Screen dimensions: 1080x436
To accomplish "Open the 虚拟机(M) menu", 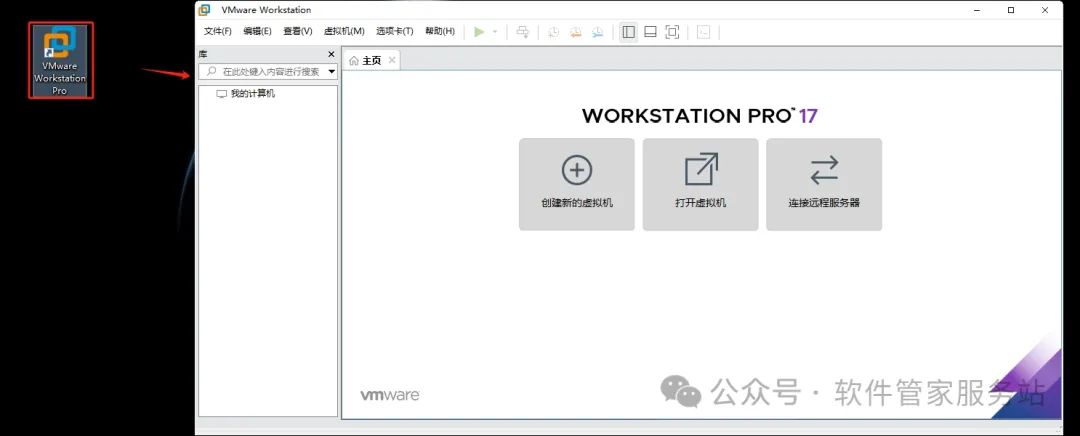I will [344, 31].
